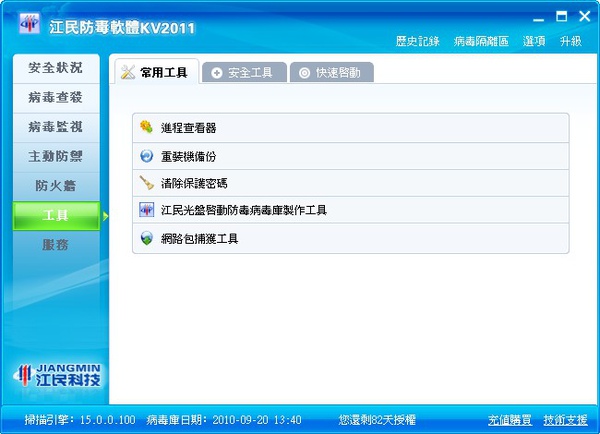This screenshot has width=600, height=434.
Task: Click the Jiangmin boot disc tool icon
Action: point(146,210)
